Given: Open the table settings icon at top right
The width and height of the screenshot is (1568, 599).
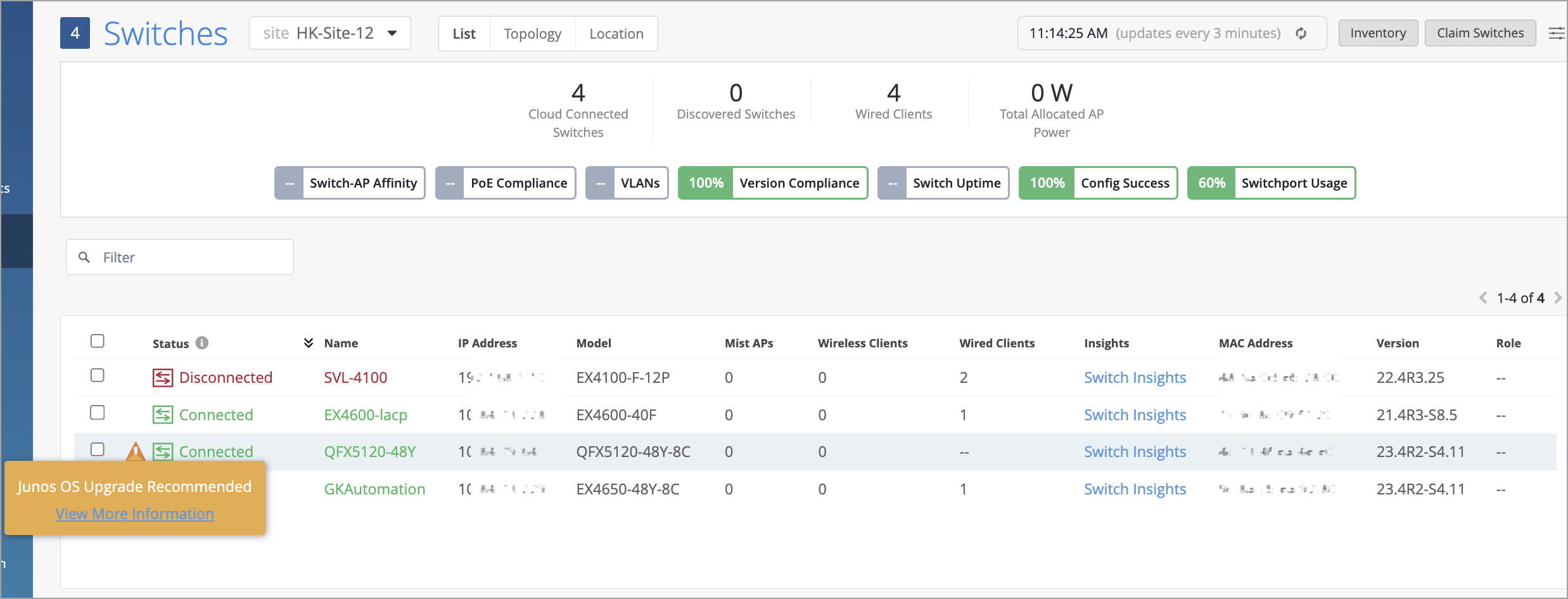Looking at the screenshot, I should pyautogui.click(x=1556, y=34).
